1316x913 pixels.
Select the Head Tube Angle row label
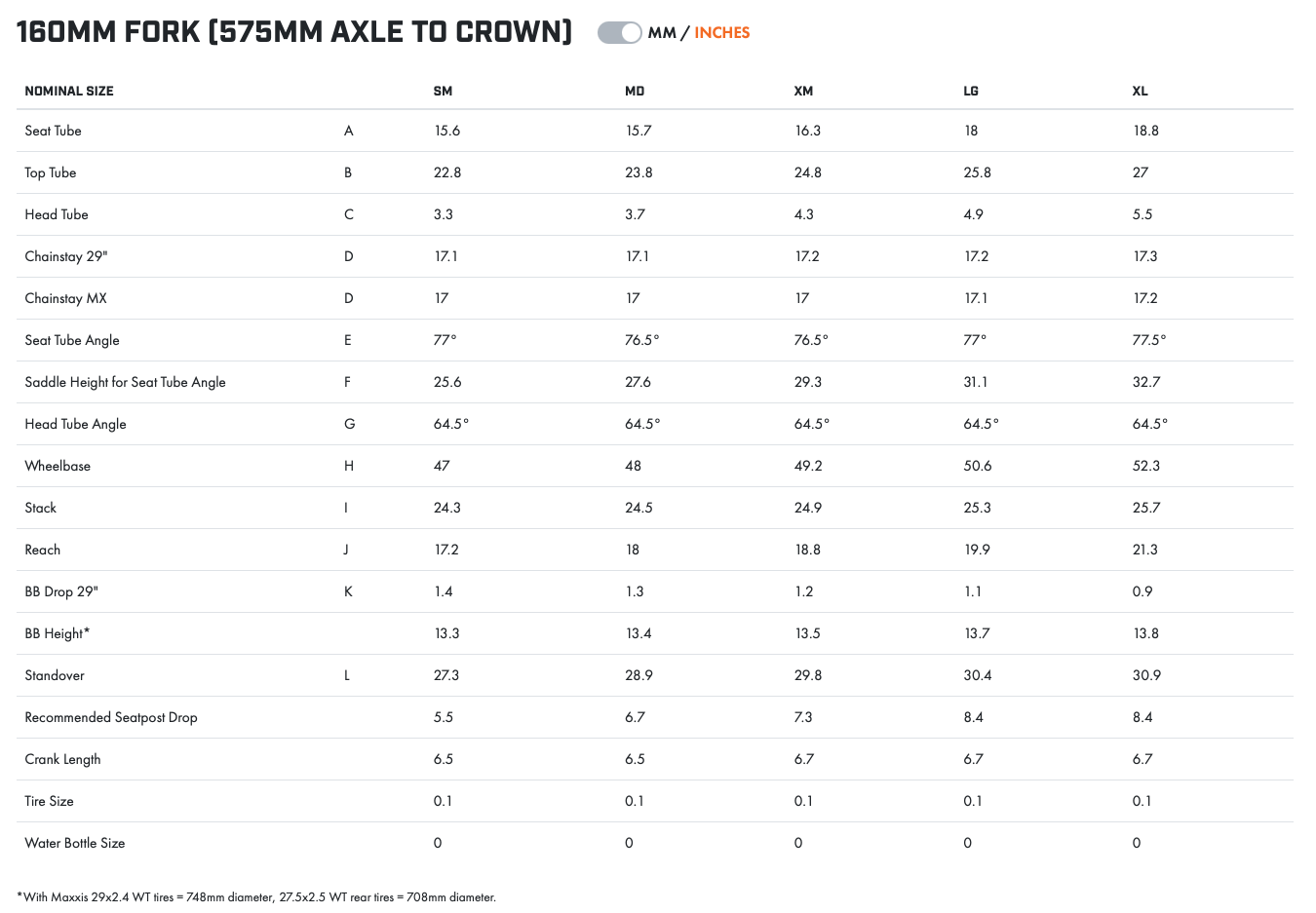pos(76,424)
